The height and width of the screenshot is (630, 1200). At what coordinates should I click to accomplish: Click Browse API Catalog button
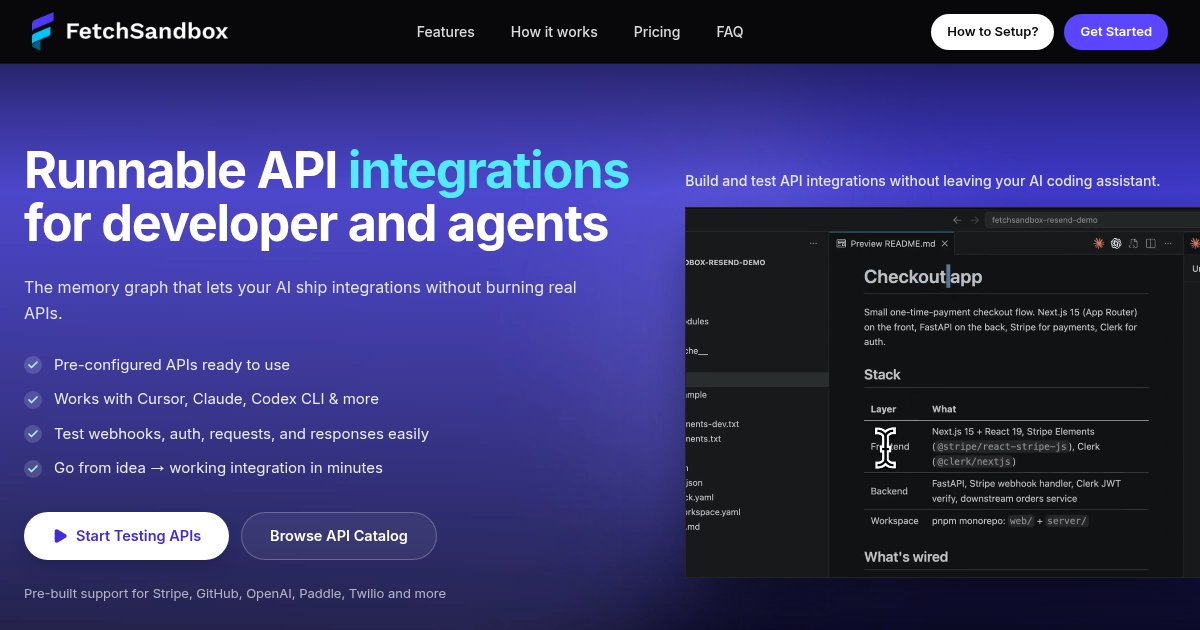339,536
